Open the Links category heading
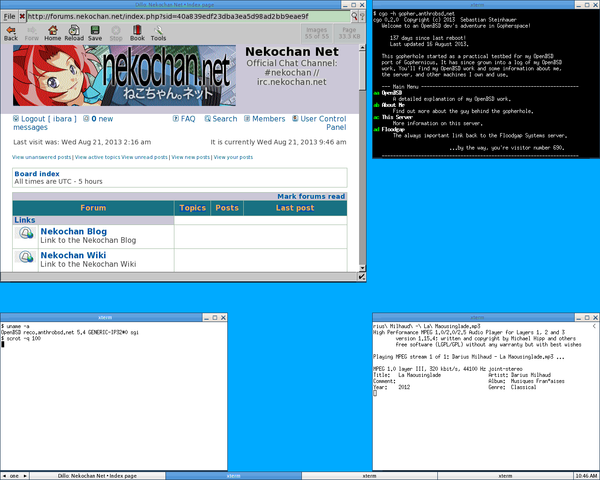Viewport: 600px width, 480px height. pos(24,220)
